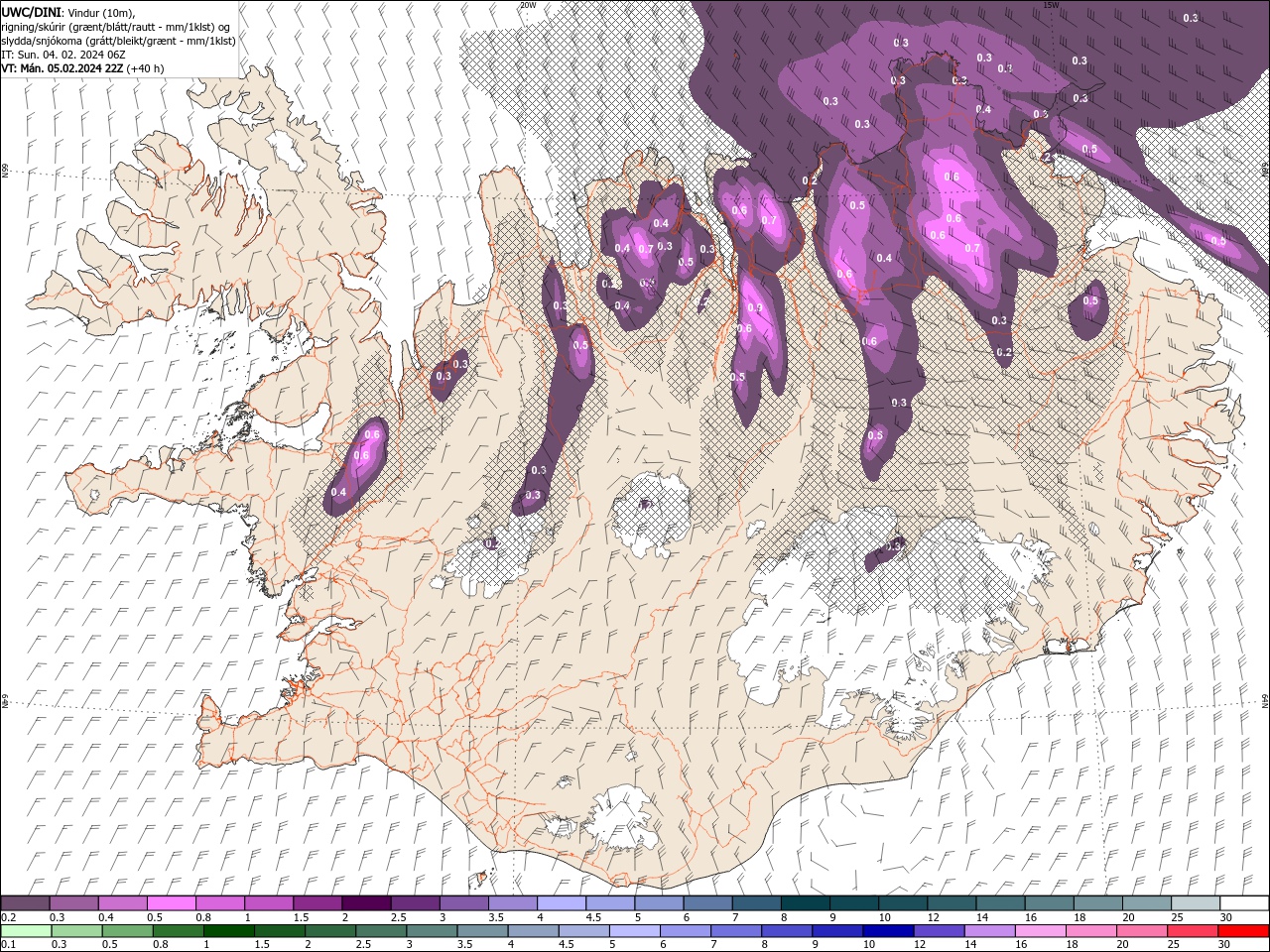Click the pale green 0.1 swatch, lower scale

(x=26, y=931)
